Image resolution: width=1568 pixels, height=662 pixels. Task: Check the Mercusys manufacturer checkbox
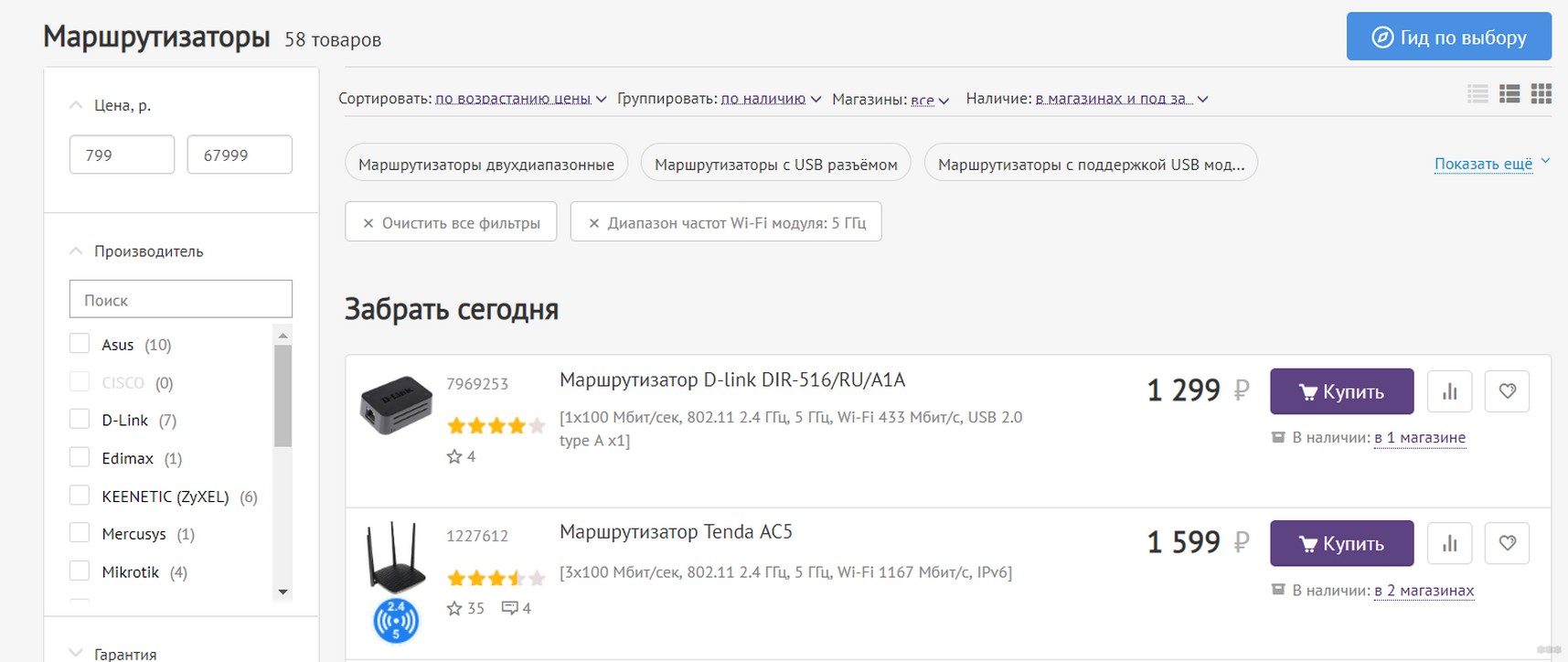pos(80,533)
